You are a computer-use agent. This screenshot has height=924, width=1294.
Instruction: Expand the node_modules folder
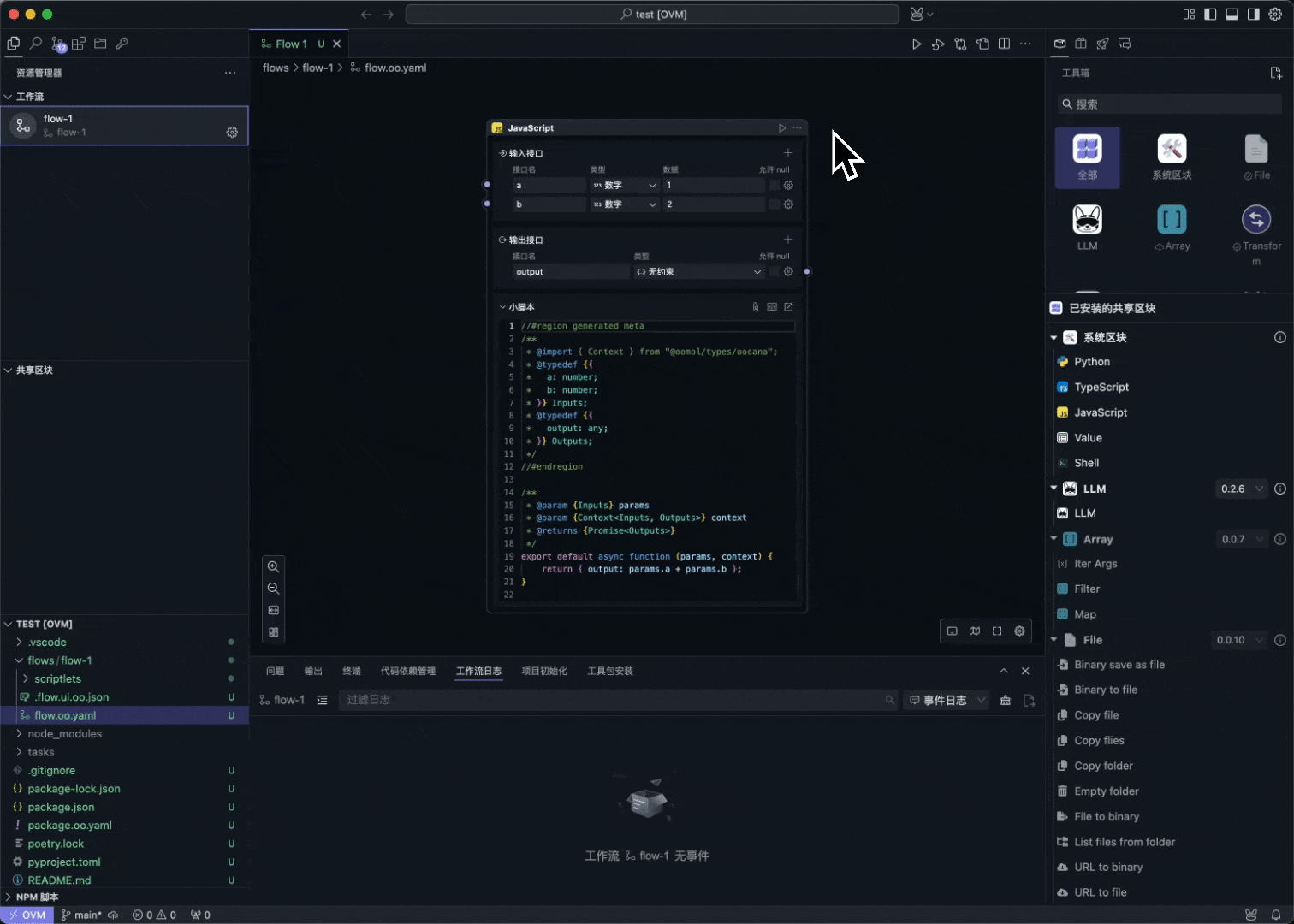pyautogui.click(x=64, y=734)
